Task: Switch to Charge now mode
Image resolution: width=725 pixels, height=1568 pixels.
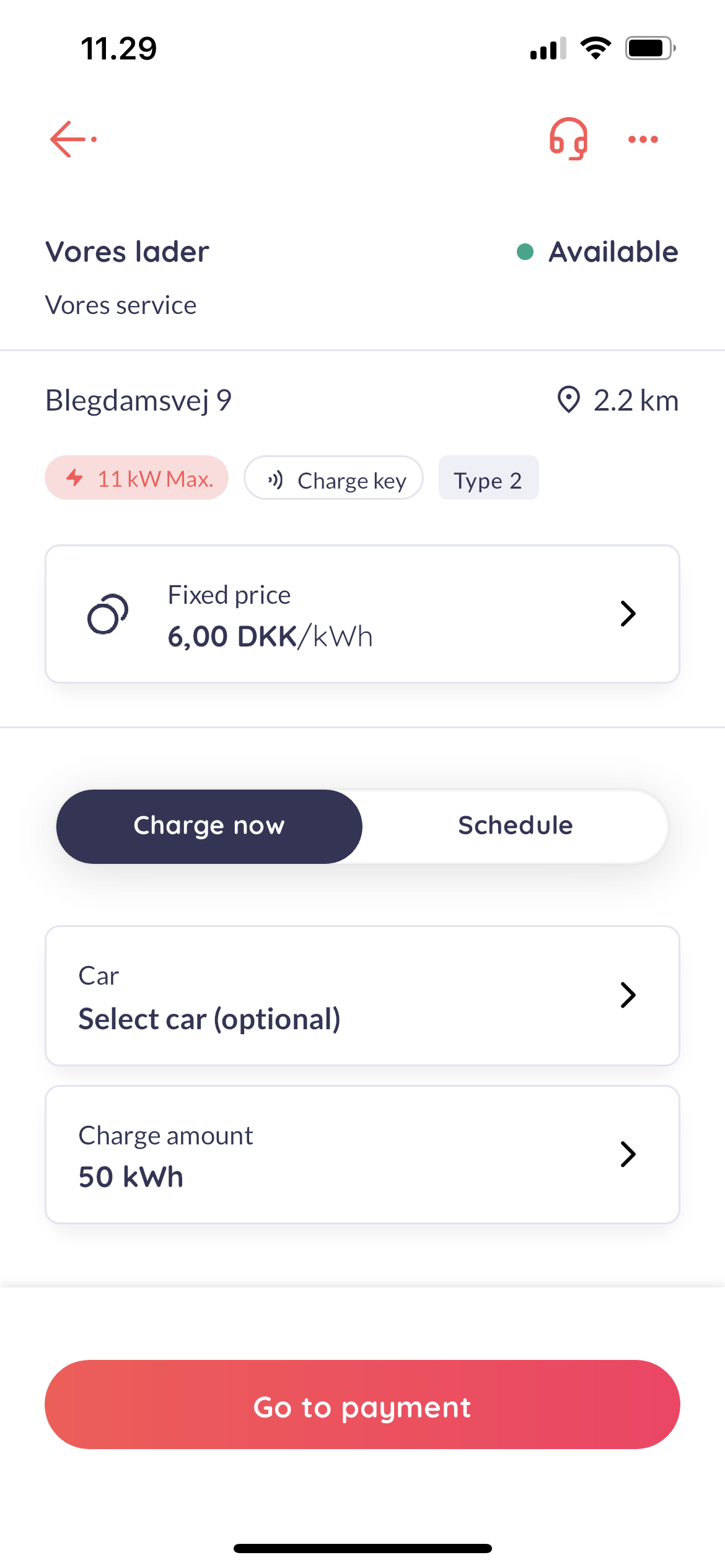Action: point(209,826)
